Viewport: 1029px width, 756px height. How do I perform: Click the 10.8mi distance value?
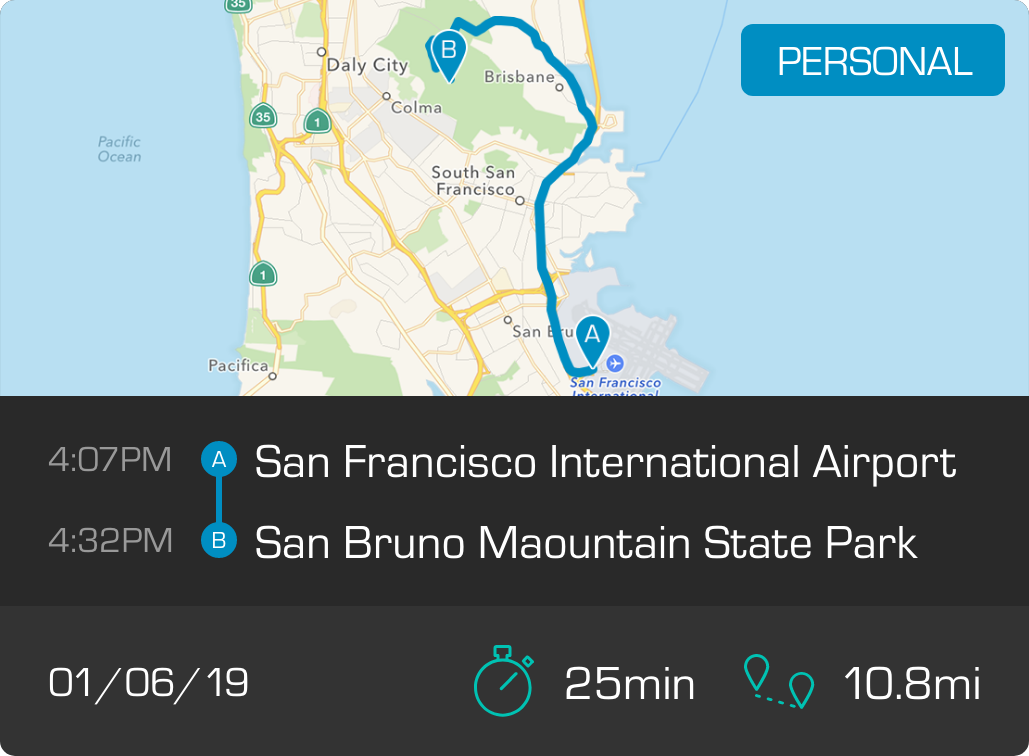(x=912, y=684)
